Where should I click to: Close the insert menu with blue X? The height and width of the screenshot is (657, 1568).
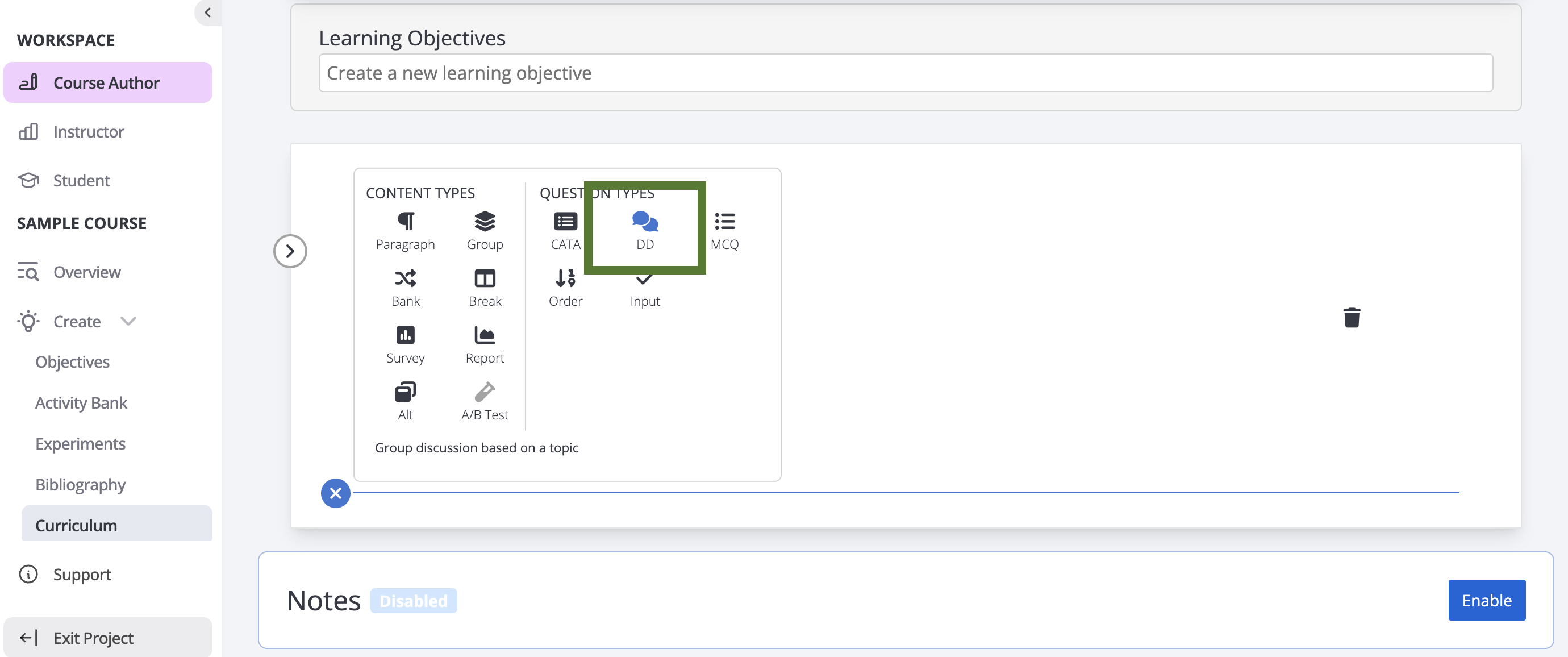335,493
